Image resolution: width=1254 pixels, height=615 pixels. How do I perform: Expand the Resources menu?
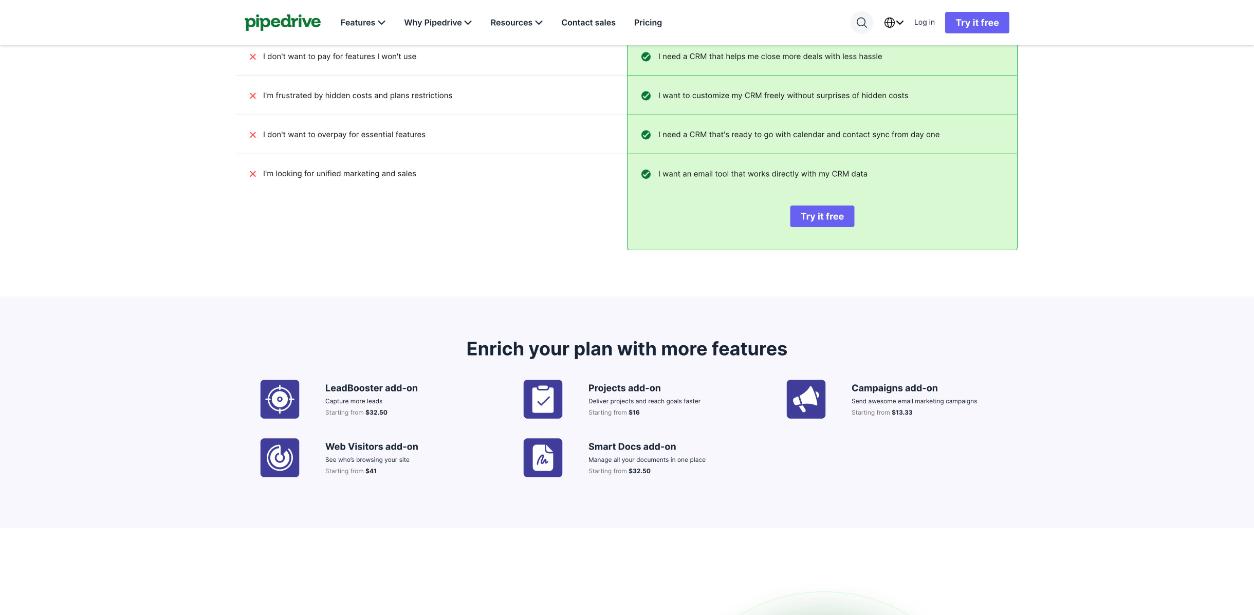coord(516,22)
